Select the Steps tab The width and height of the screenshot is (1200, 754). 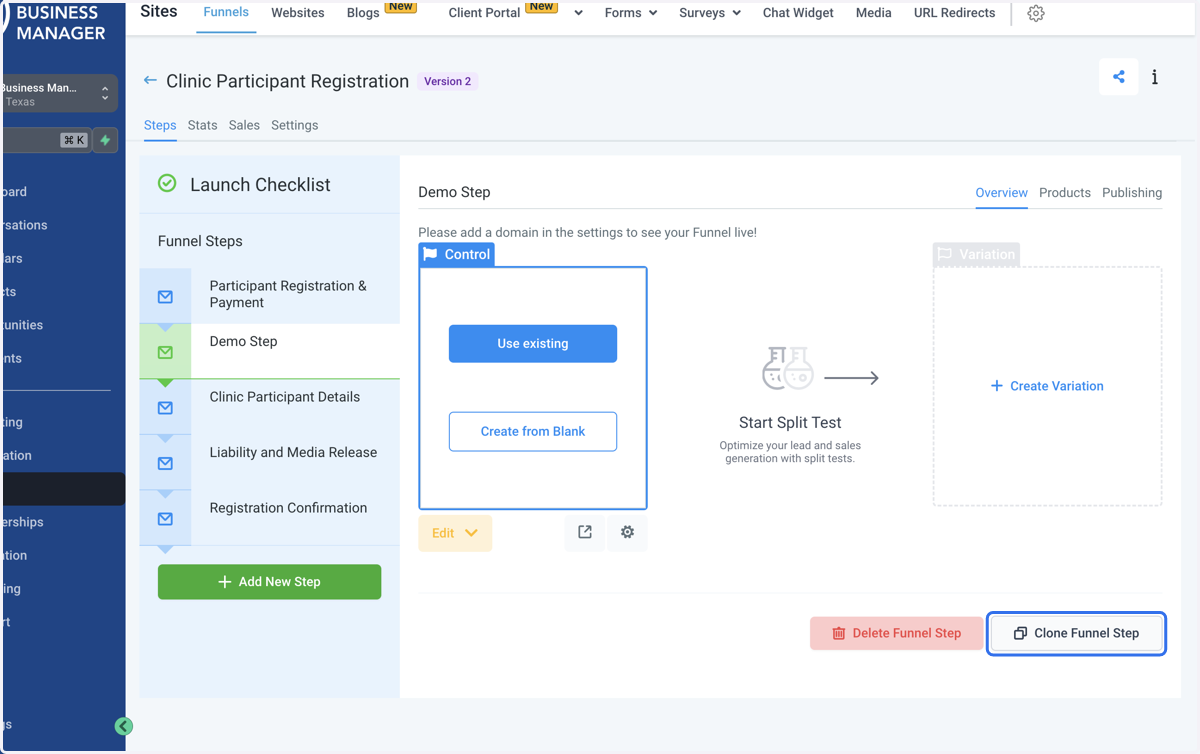[x=160, y=125]
